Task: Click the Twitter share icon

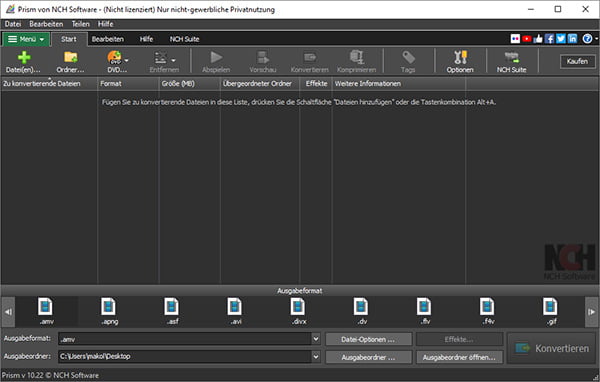Action: [x=561, y=39]
